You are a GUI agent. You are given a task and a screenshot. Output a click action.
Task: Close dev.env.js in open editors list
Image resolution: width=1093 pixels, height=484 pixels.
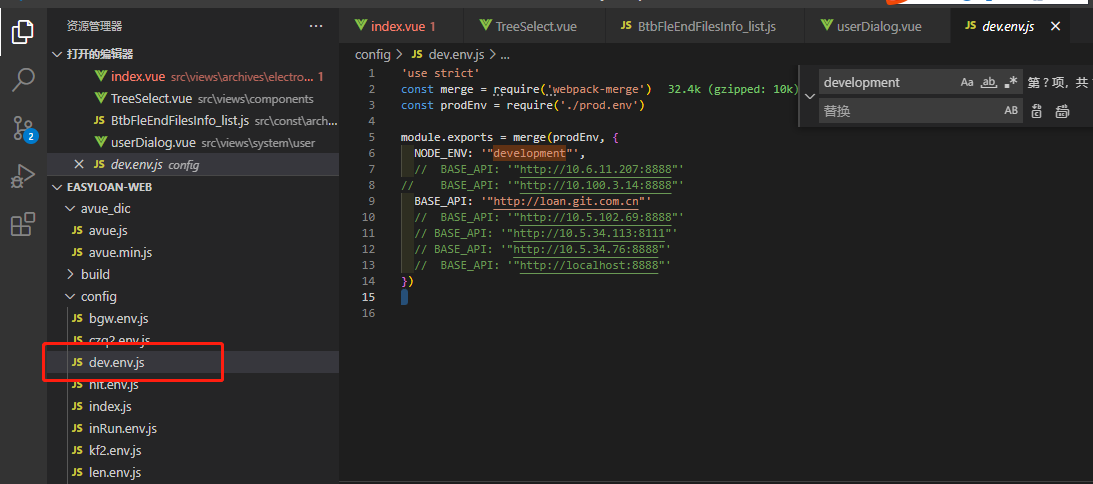click(x=80, y=164)
